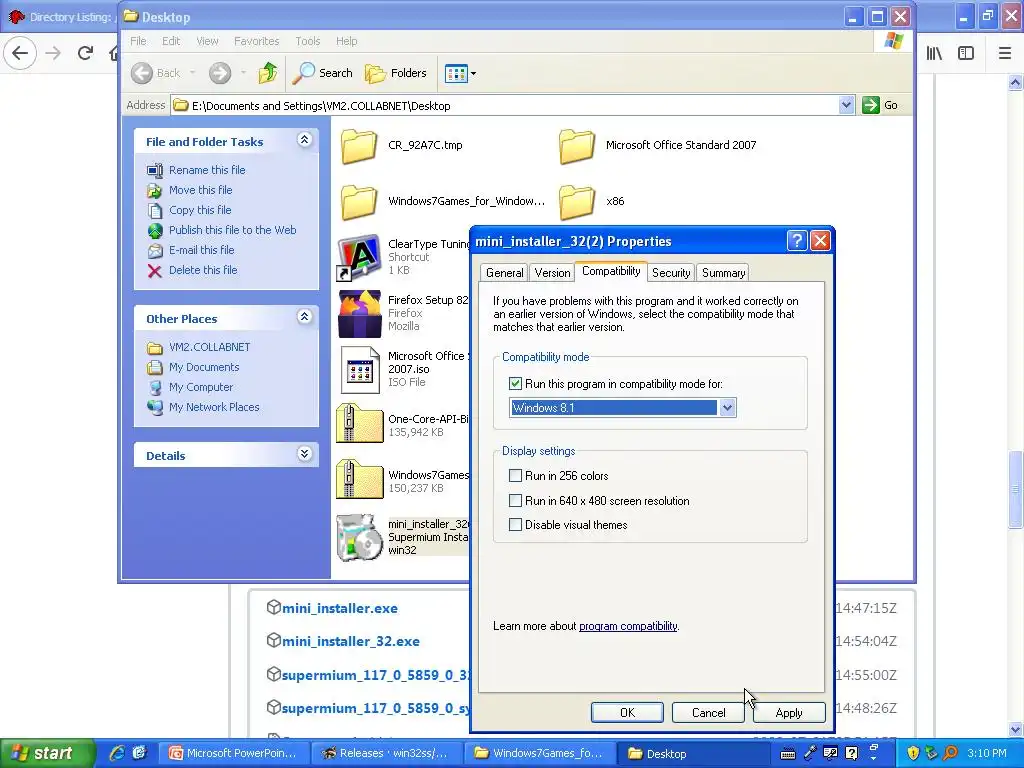Screen dimensions: 1024x768
Task: Select the x86 folder icon
Action: click(577, 201)
